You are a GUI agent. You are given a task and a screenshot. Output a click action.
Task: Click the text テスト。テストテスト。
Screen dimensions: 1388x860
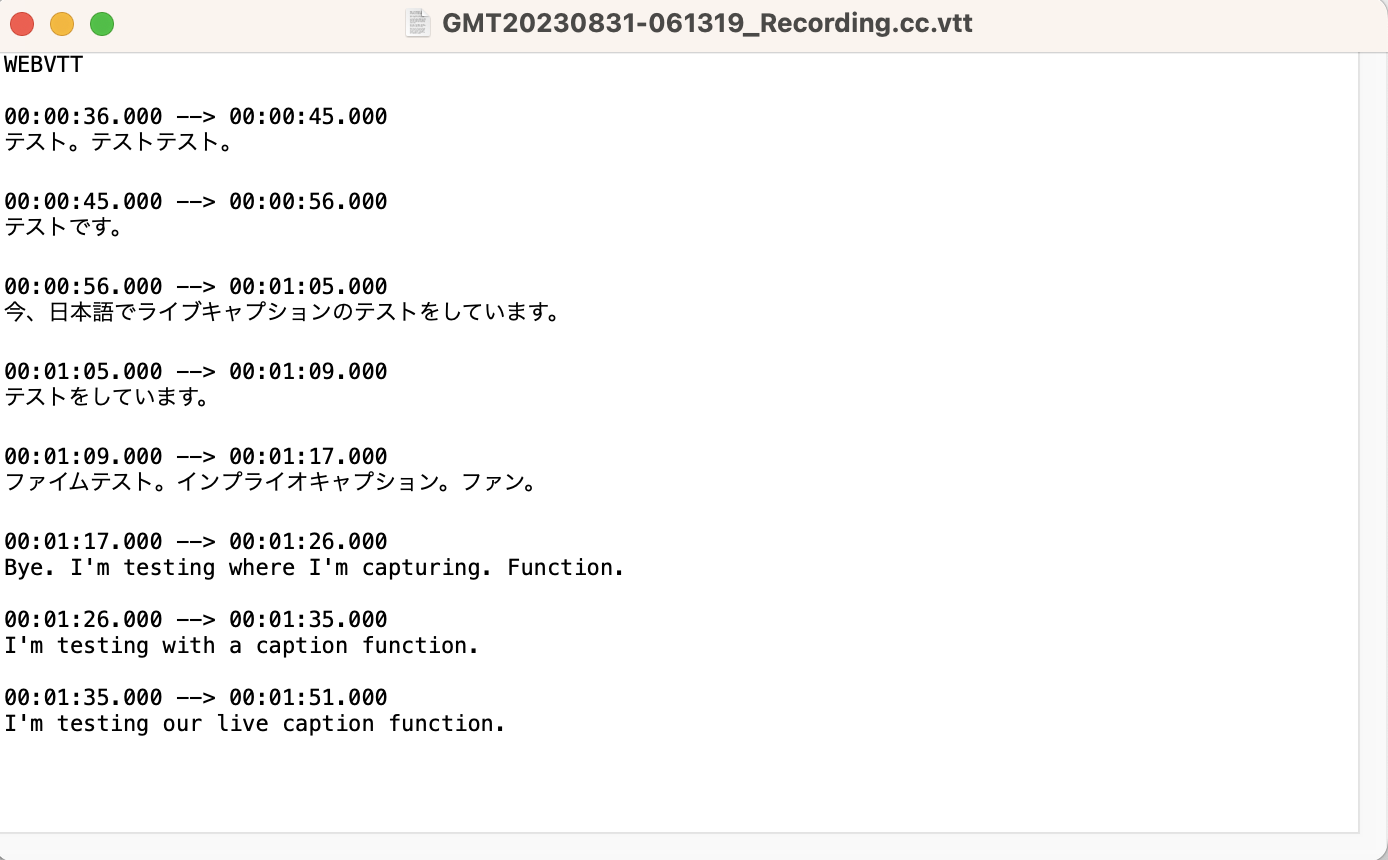tap(119, 142)
